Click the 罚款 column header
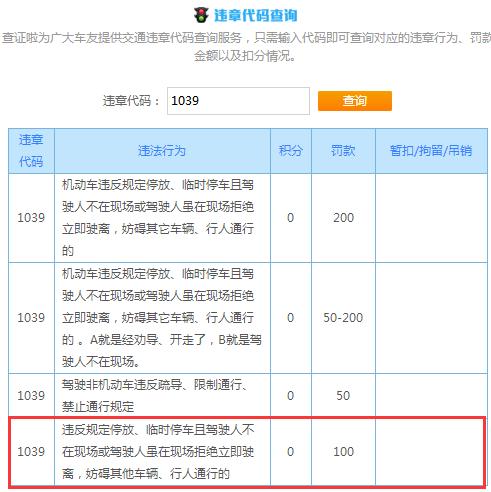The image size is (491, 492). (343, 151)
